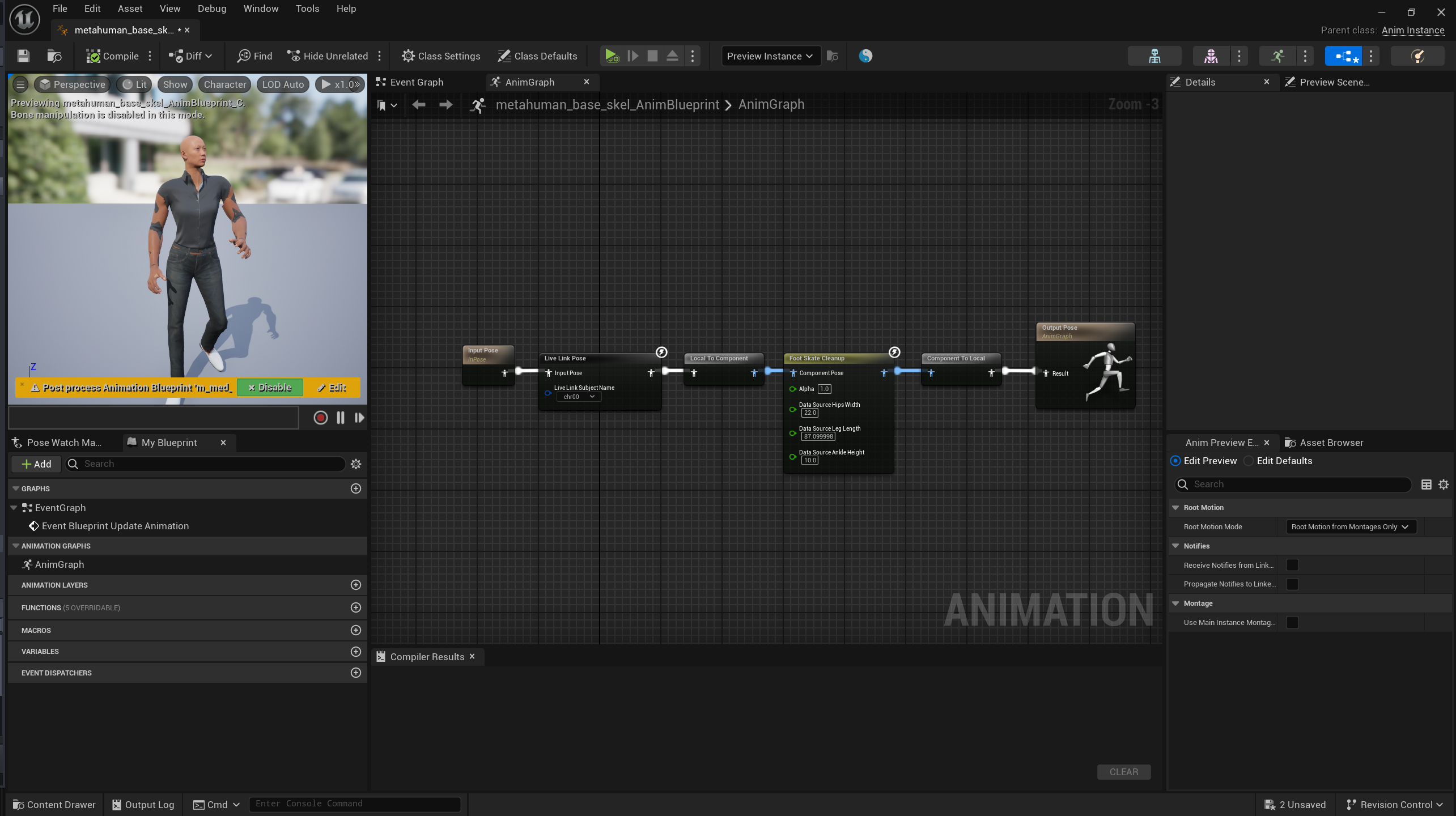Click the skeleton editor mode icon

(1154, 56)
